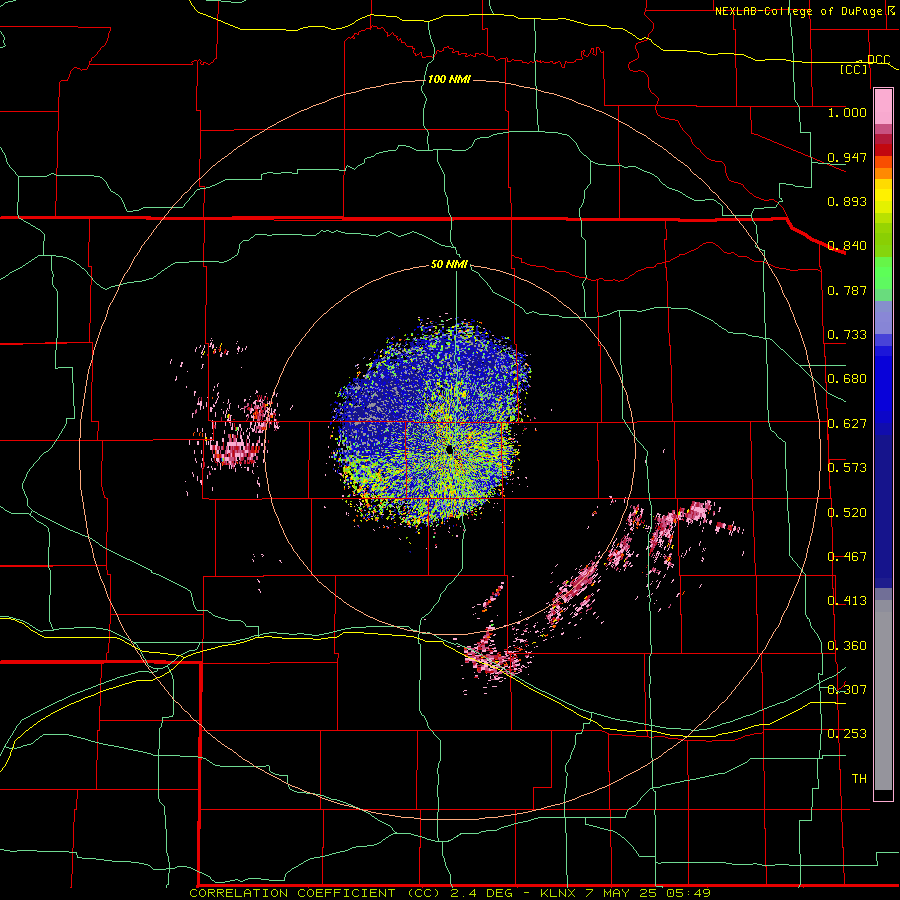Select the 0.360 scale label
Image resolution: width=900 pixels, height=900 pixels.
[x=847, y=646]
